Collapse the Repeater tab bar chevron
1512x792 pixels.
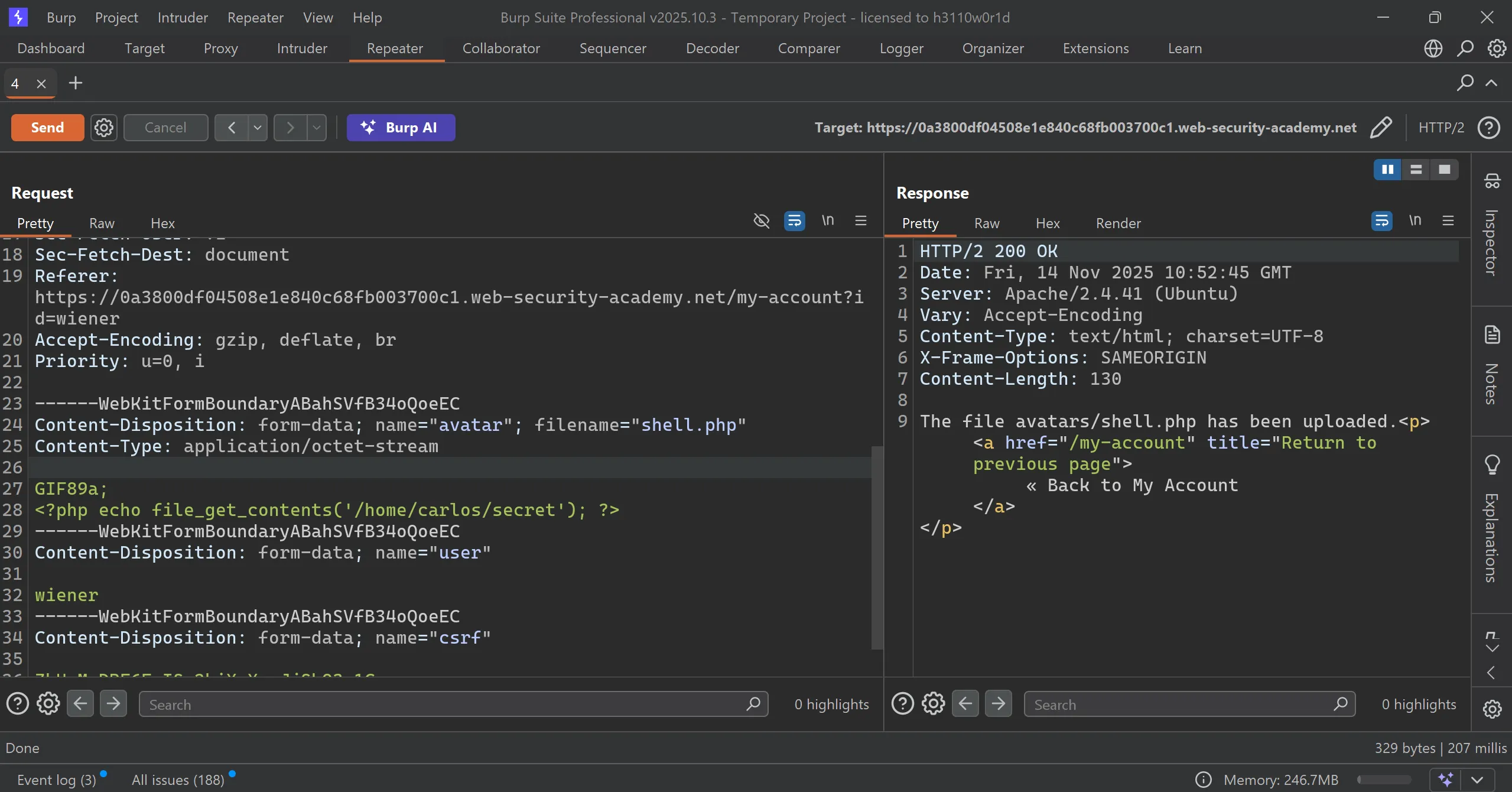[x=1491, y=83]
